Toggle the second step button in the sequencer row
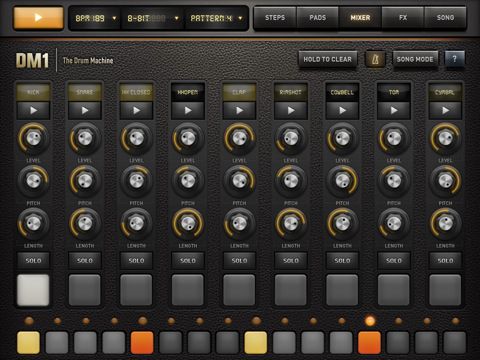This screenshot has height=360, width=480. [x=57, y=342]
